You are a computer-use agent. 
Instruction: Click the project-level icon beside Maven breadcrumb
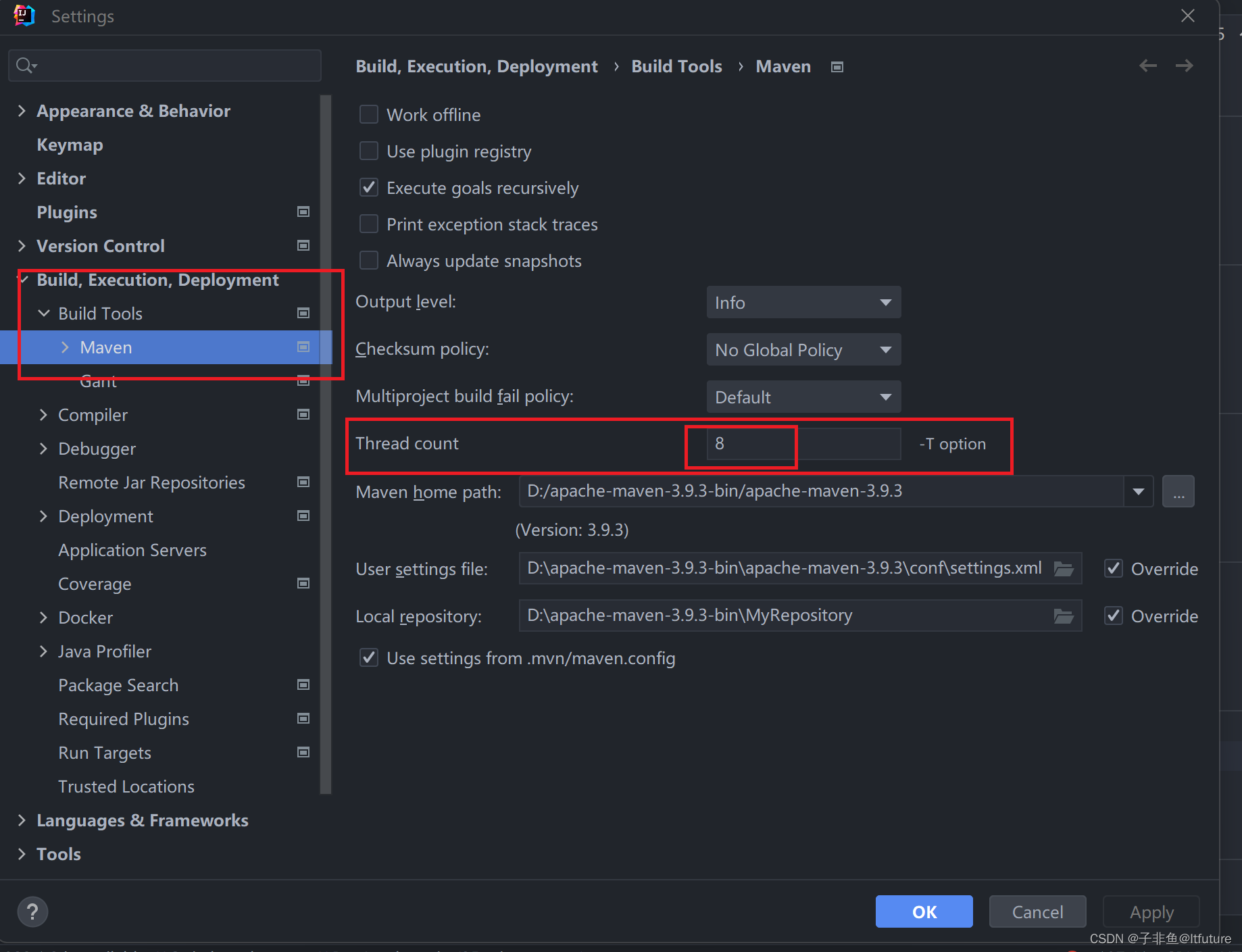[x=837, y=67]
